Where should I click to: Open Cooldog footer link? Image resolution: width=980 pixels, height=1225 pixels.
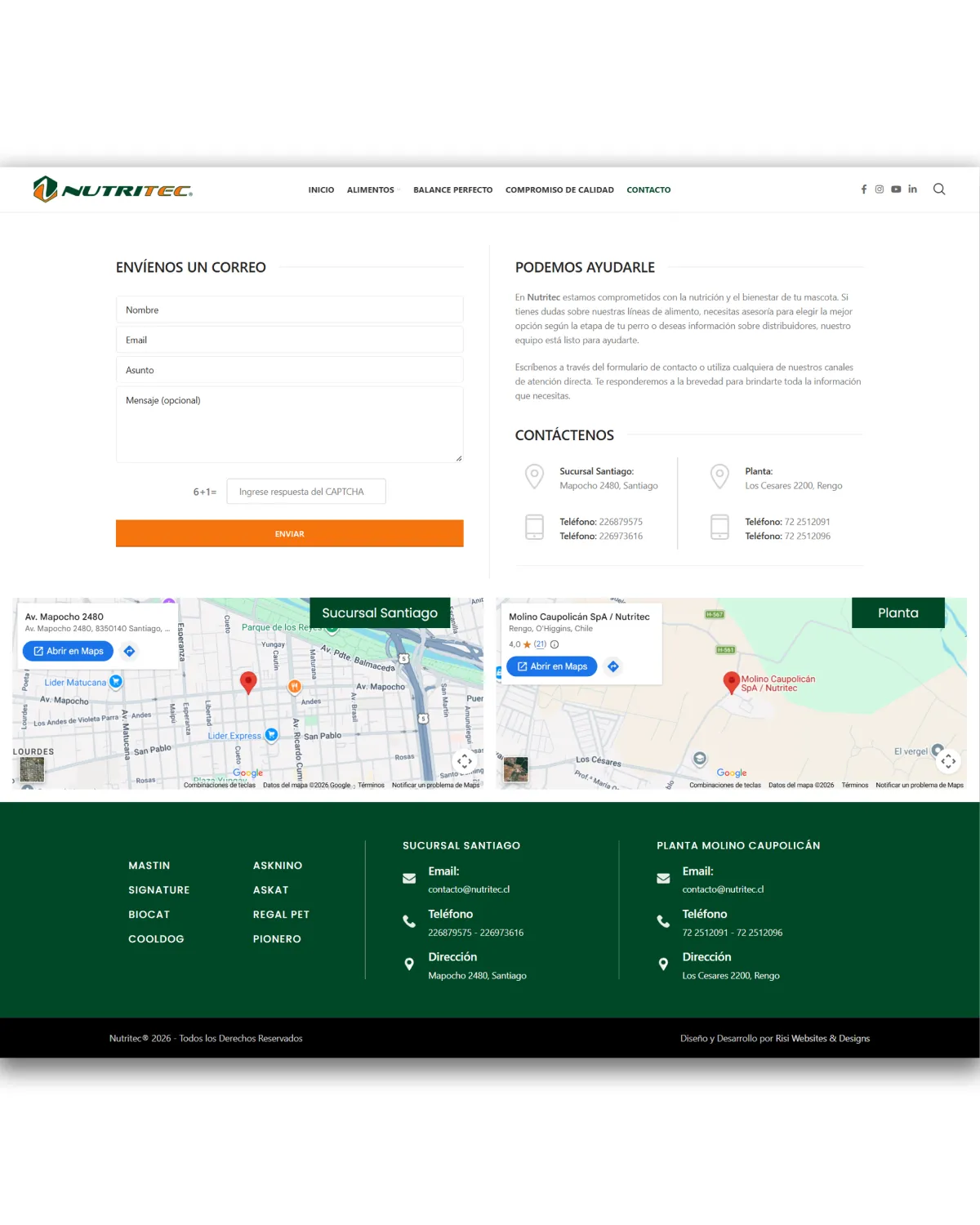[156, 939]
